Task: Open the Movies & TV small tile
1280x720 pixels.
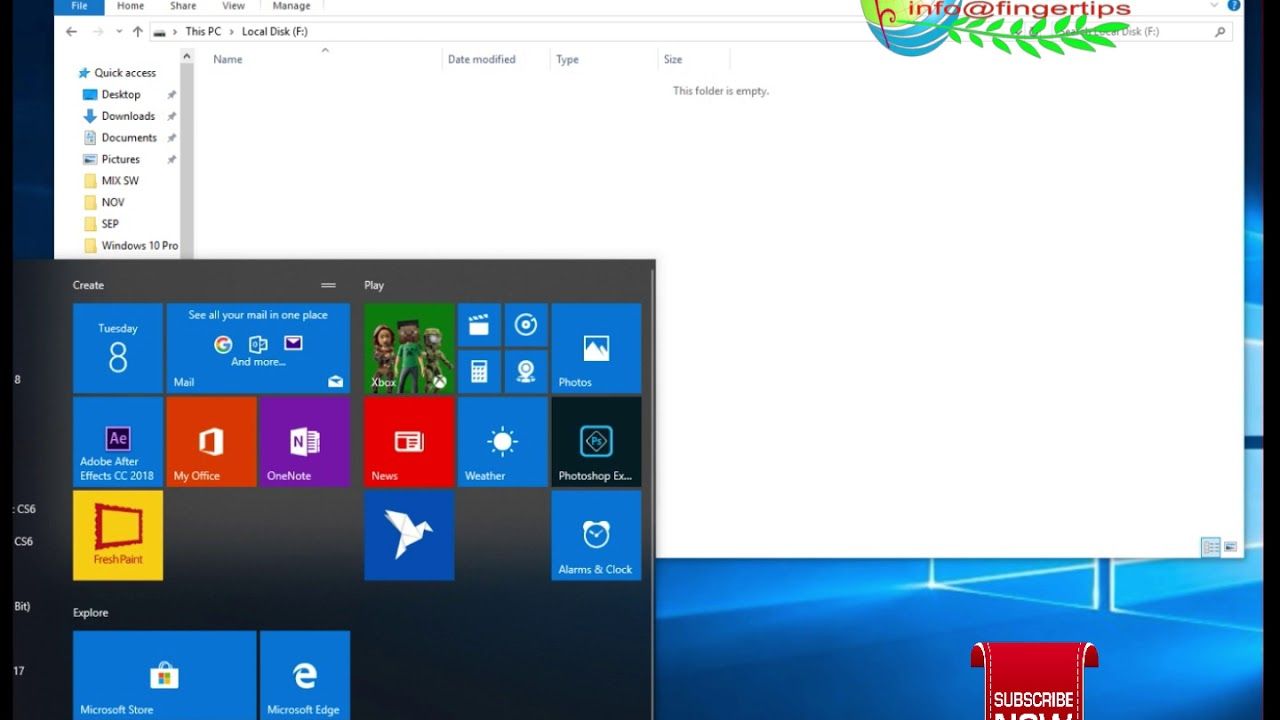Action: click(x=479, y=325)
